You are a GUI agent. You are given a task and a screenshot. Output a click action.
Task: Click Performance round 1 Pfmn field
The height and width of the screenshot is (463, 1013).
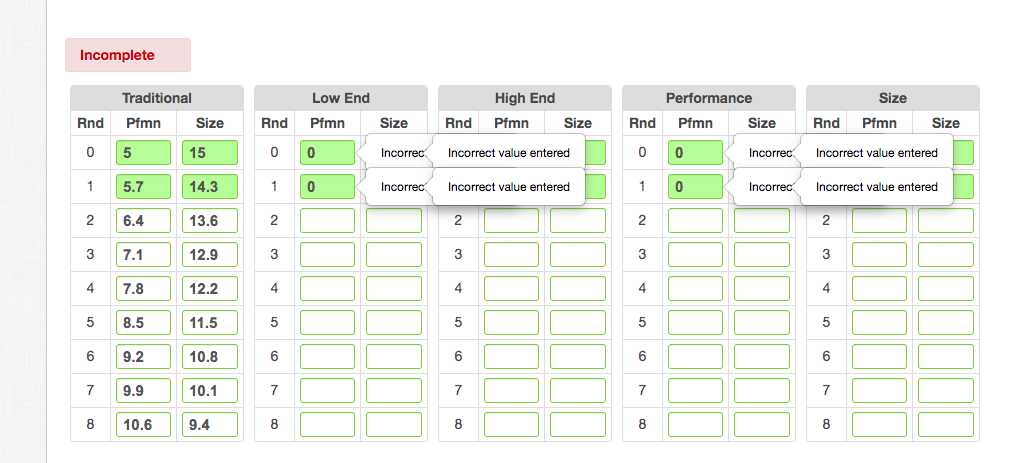696,187
